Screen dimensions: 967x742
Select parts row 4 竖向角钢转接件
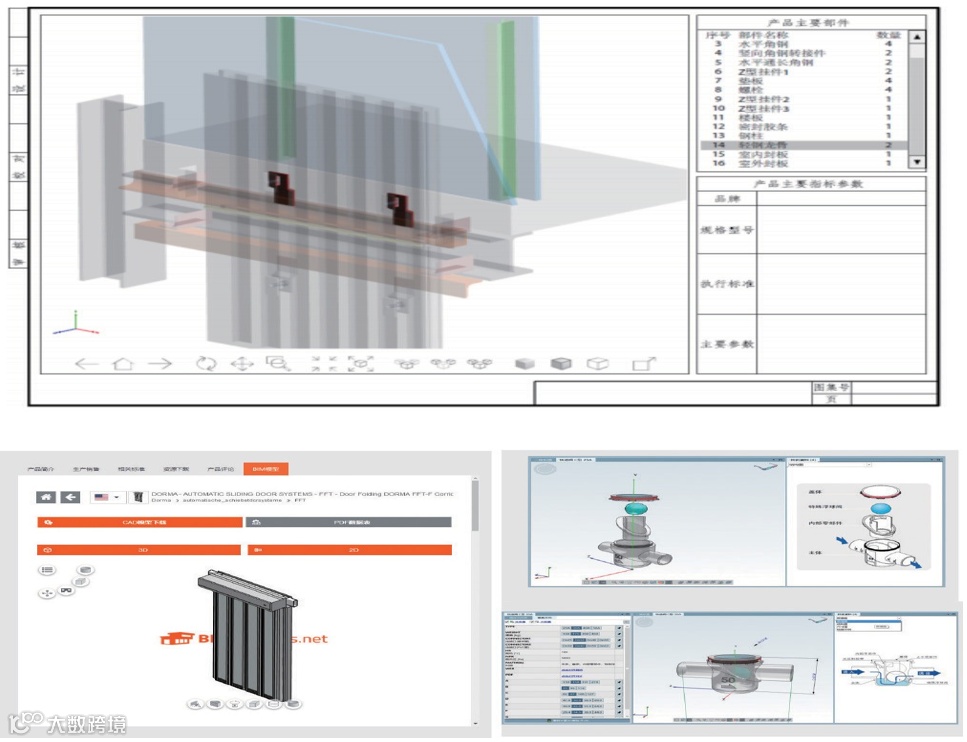pos(804,53)
